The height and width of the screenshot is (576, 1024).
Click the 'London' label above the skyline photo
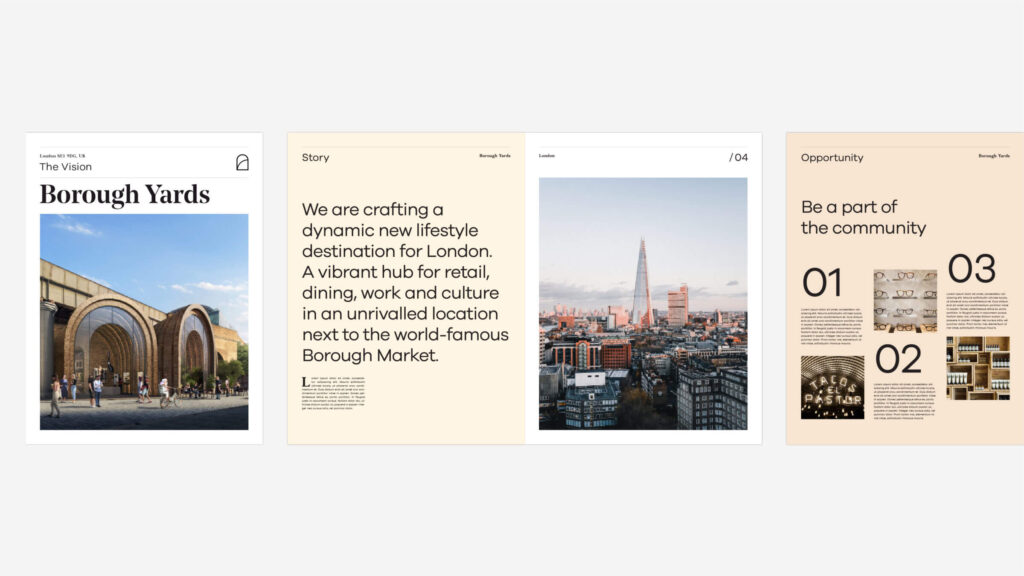point(547,156)
